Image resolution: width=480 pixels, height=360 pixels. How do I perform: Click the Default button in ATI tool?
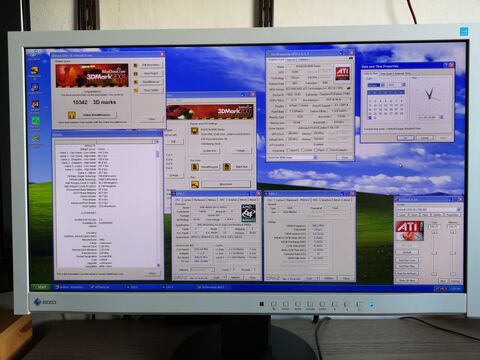pos(407,252)
